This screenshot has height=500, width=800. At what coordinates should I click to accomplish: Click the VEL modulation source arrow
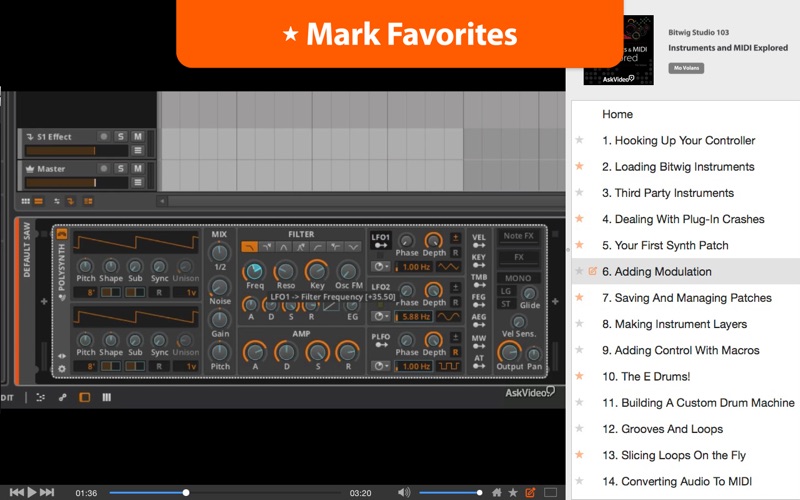pyautogui.click(x=479, y=246)
